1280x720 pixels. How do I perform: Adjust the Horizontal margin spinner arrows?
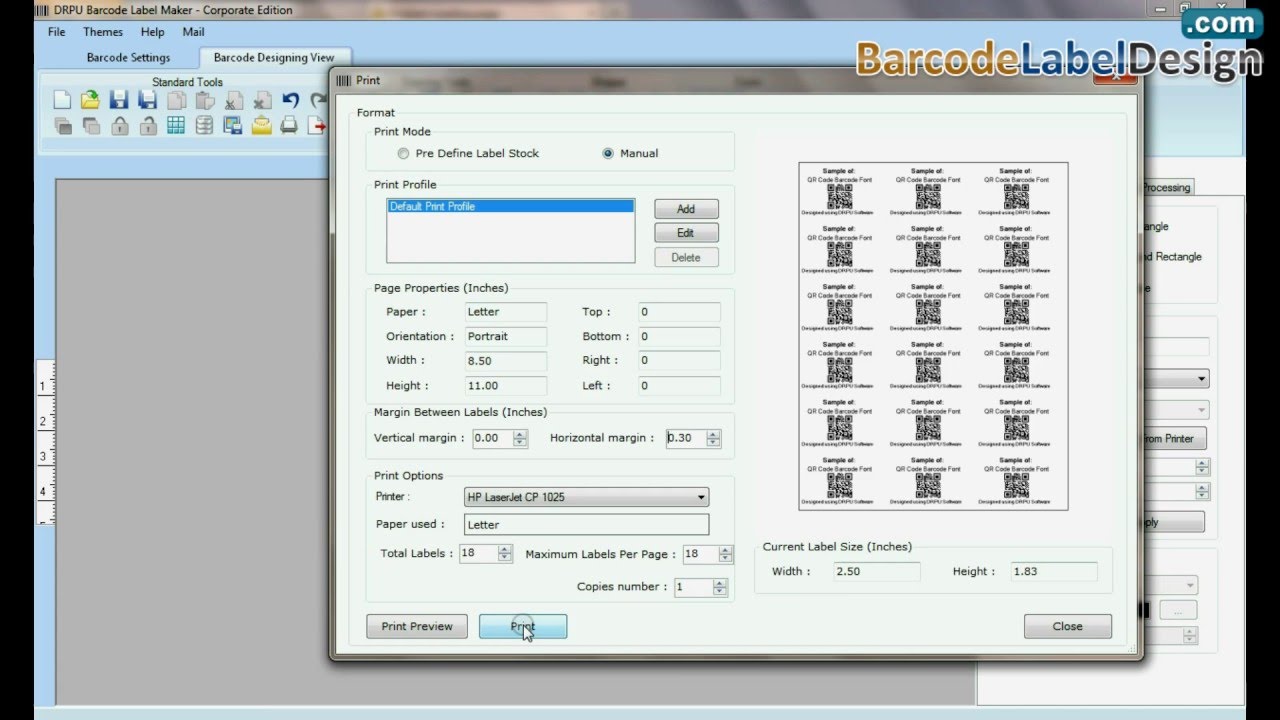713,438
